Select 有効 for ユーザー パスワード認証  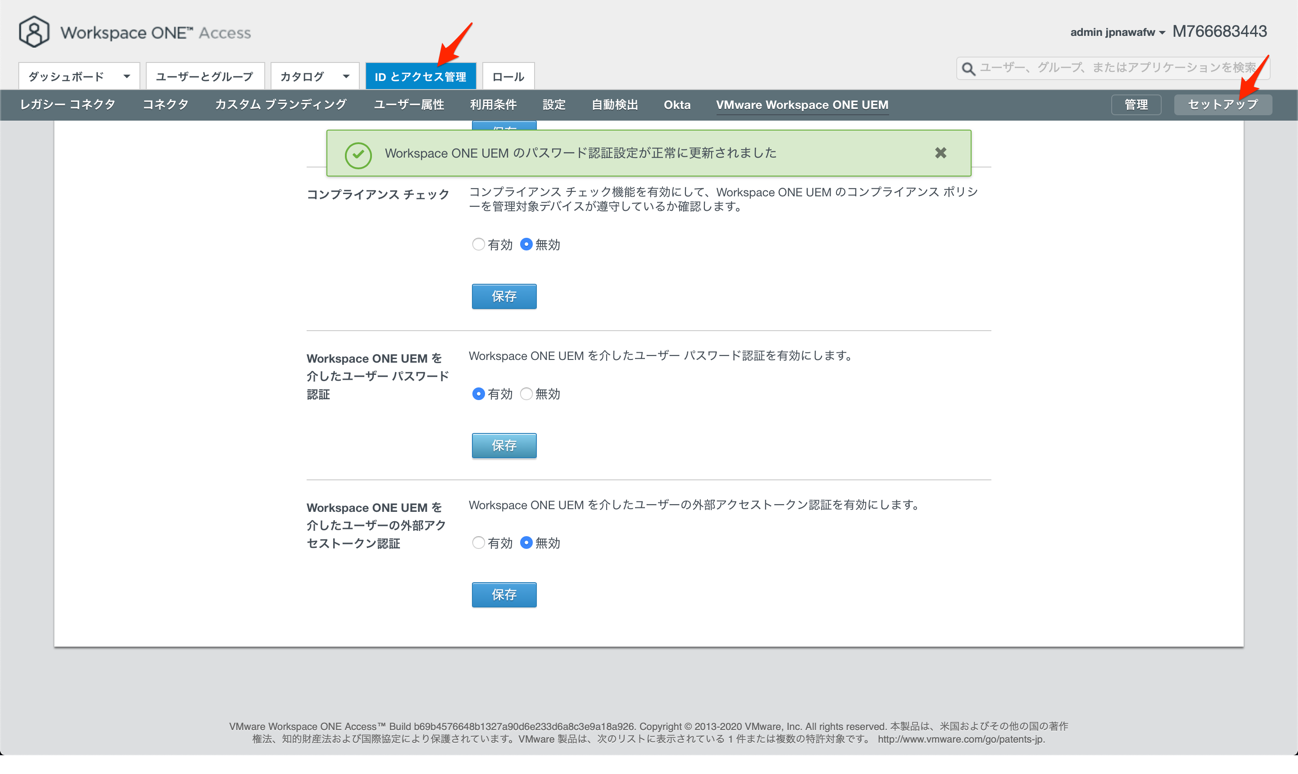(478, 394)
